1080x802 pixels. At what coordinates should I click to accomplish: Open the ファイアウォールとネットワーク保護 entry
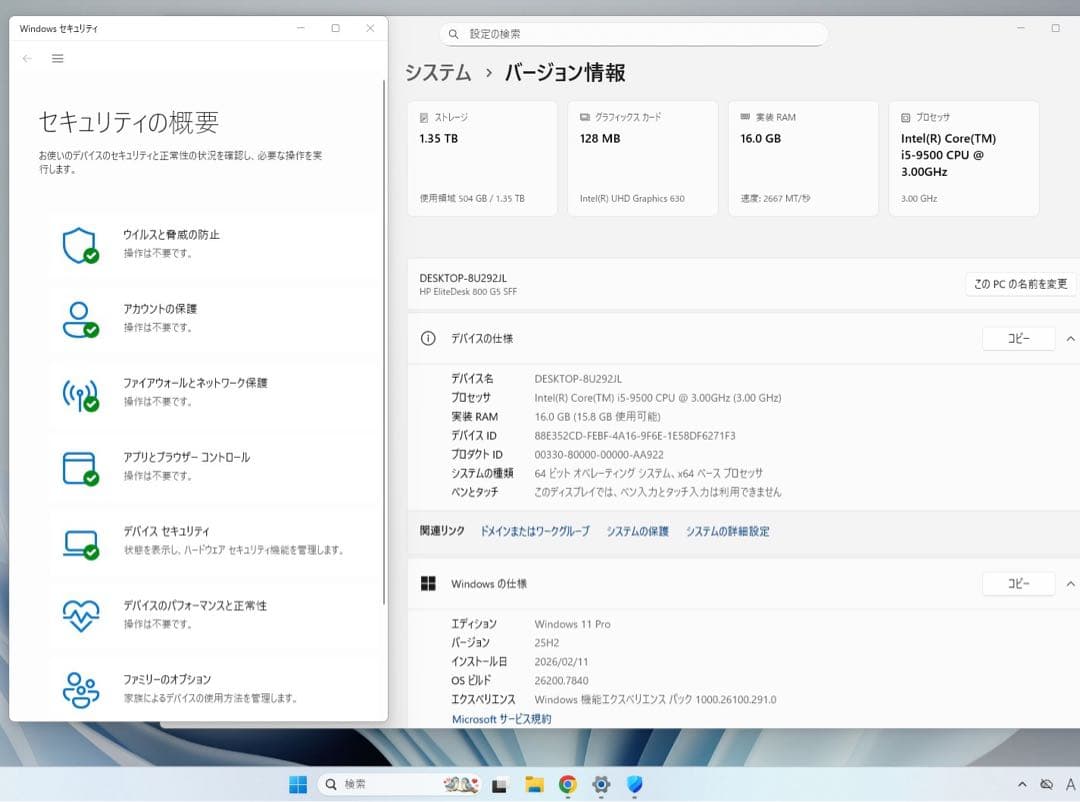(x=214, y=393)
